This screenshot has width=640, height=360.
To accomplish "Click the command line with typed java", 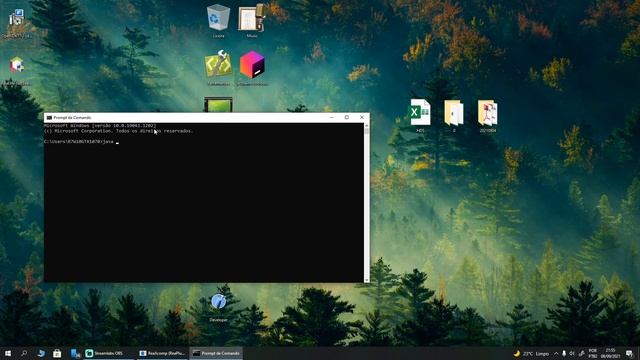I will [81, 142].
